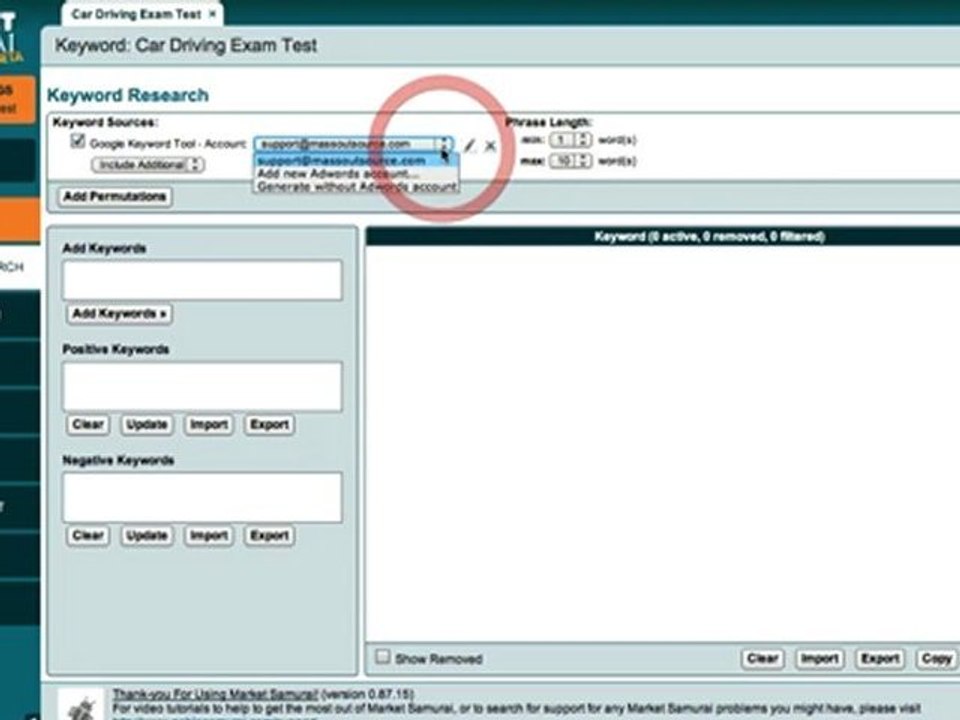This screenshot has width=960, height=720.
Task: Toggle the Google Keyword Tool checkbox
Action: coord(78,141)
